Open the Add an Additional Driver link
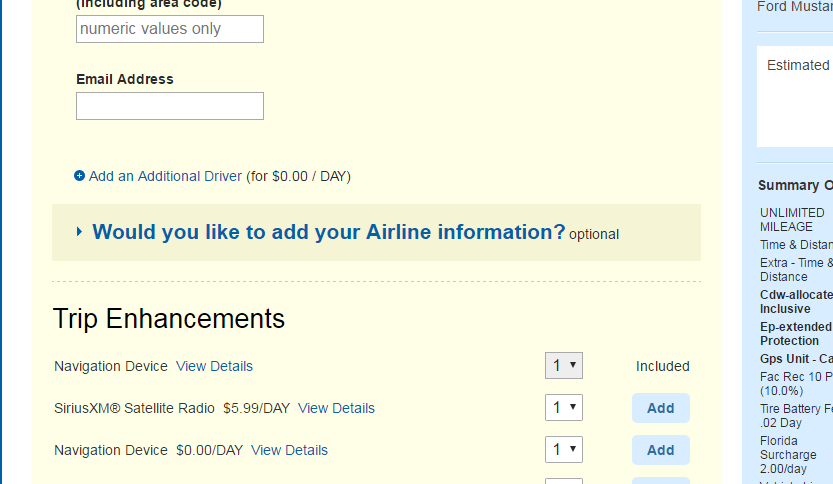Image resolution: width=833 pixels, height=484 pixels. pyautogui.click(x=165, y=176)
